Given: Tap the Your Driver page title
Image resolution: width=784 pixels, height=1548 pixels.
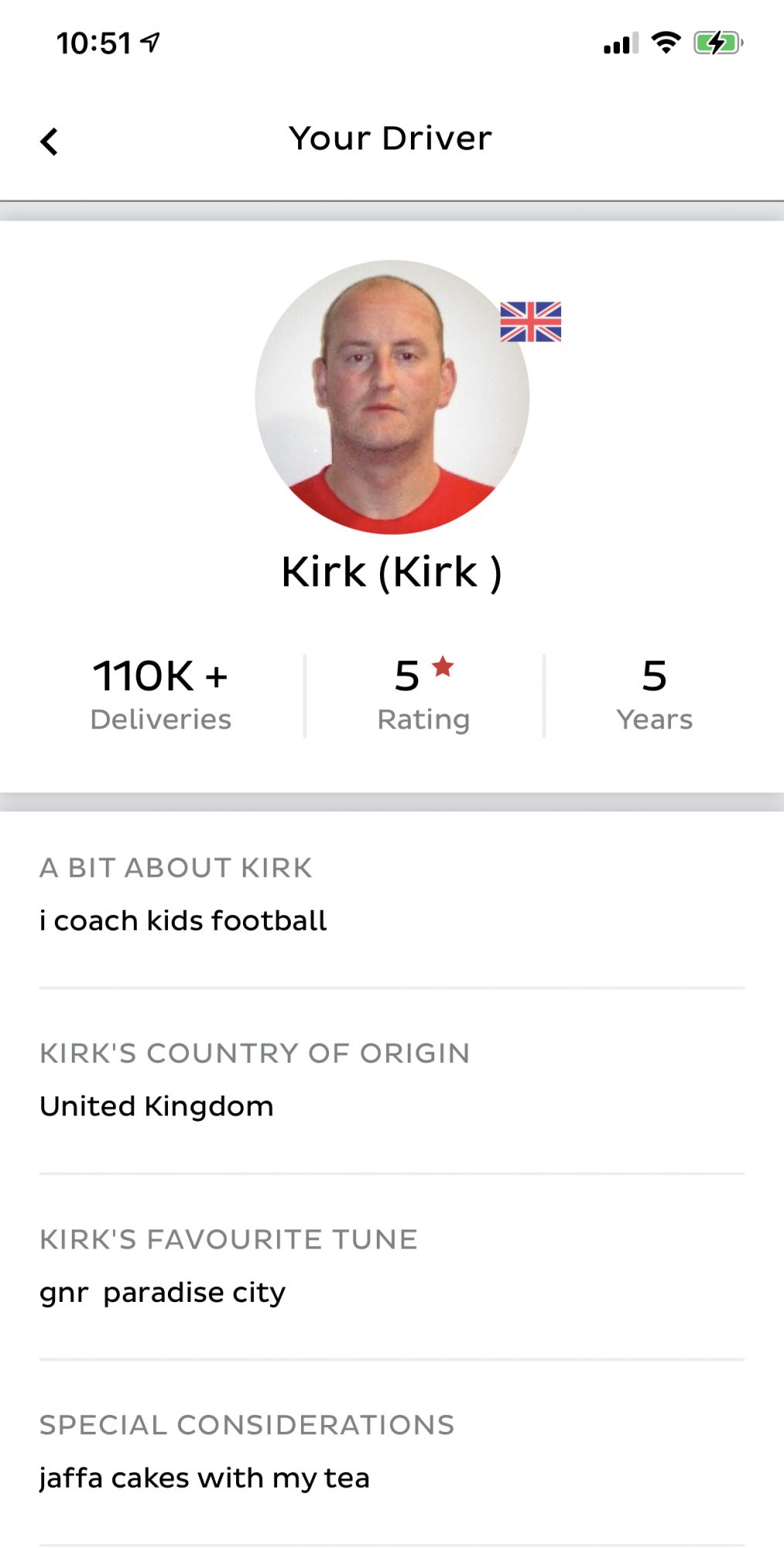Looking at the screenshot, I should click(391, 139).
